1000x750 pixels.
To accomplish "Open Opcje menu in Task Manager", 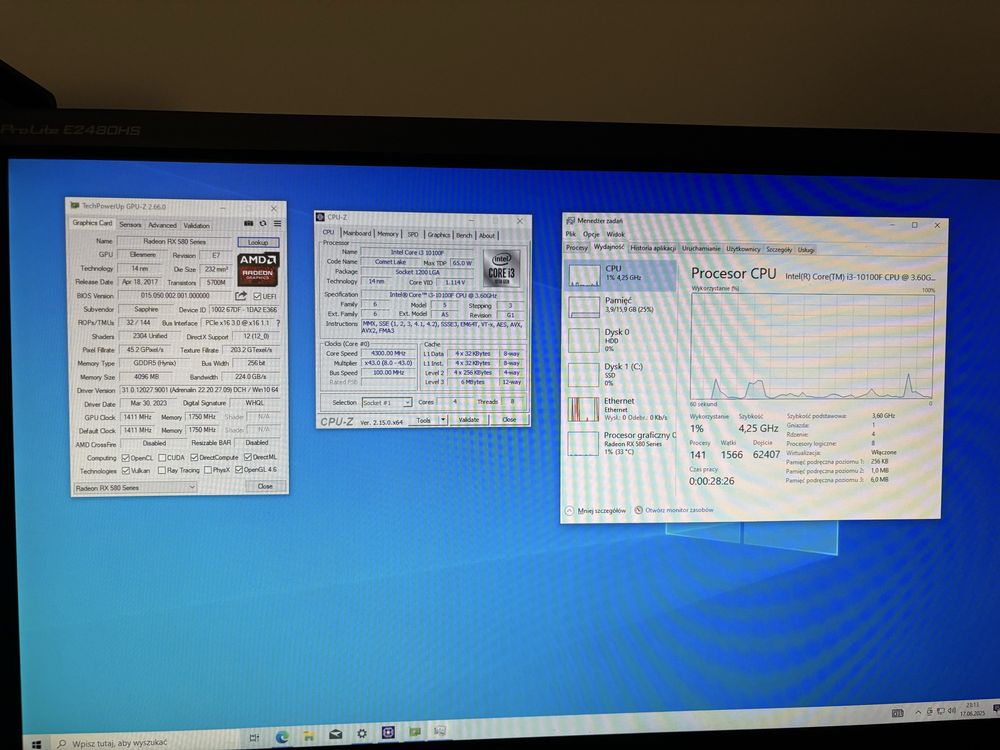I will pos(591,234).
